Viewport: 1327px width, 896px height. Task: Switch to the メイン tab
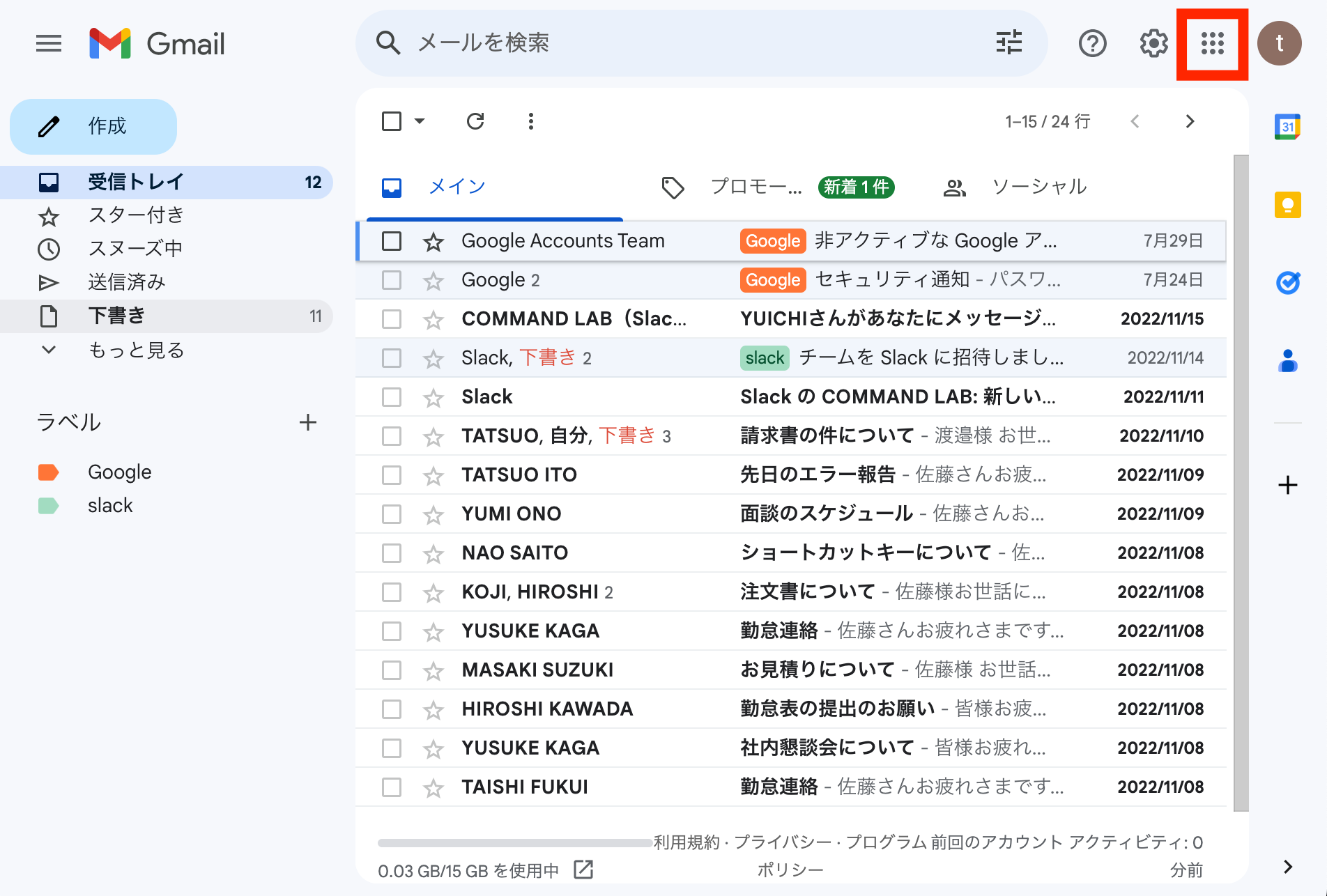coord(495,187)
